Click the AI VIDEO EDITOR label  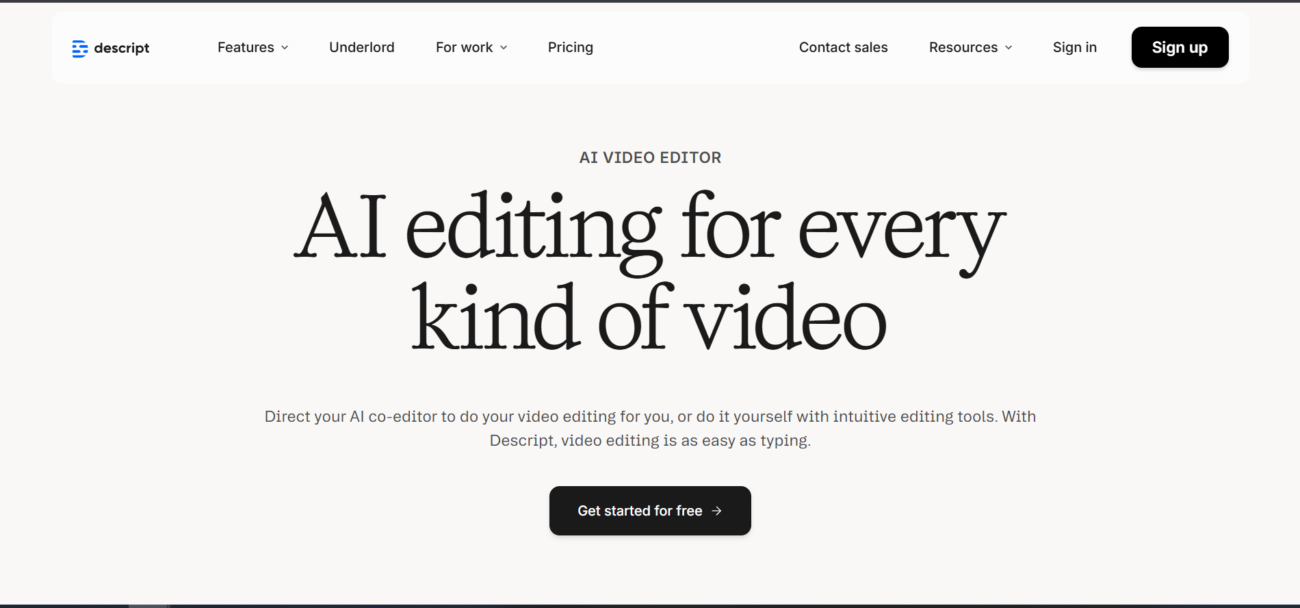[650, 157]
